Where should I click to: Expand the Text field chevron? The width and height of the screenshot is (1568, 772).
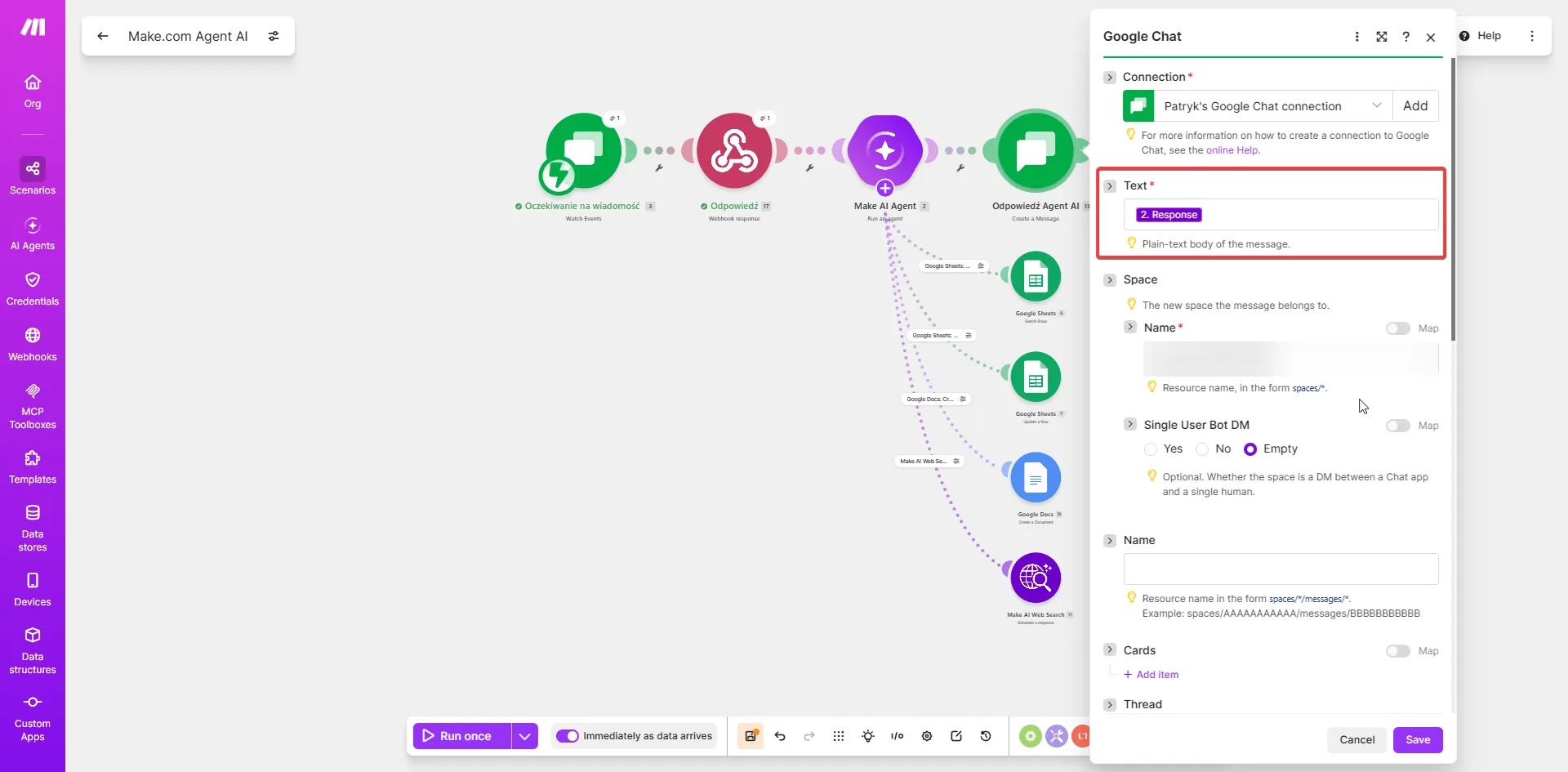pos(1110,186)
